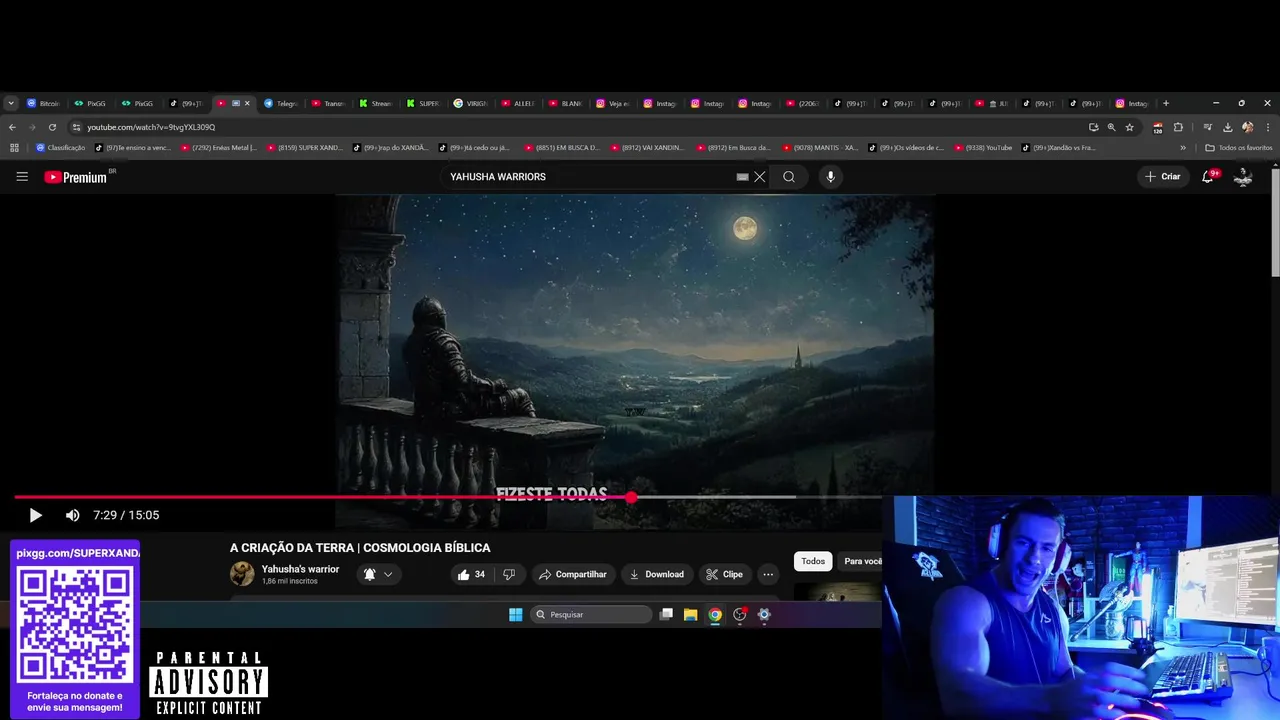The width and height of the screenshot is (1280, 720).
Task: Open the Criar create menu
Action: coord(1163,177)
